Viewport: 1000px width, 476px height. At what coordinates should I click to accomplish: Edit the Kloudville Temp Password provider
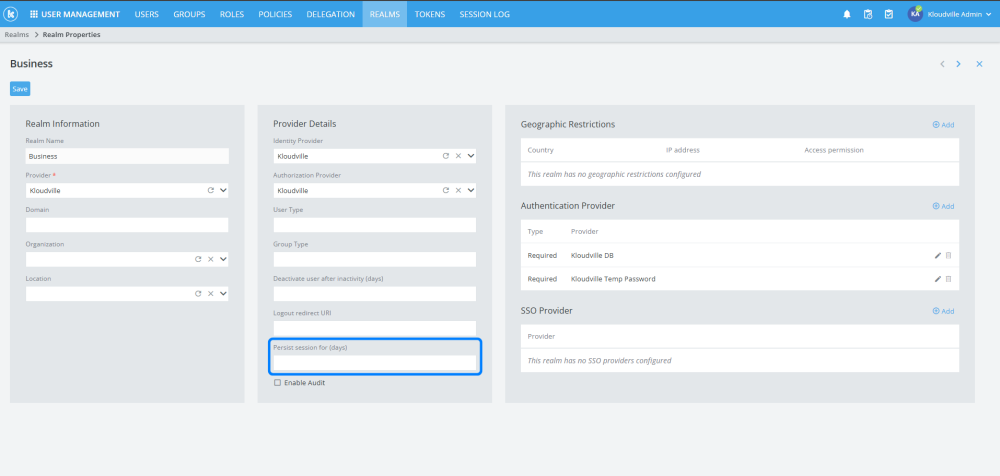[938, 279]
